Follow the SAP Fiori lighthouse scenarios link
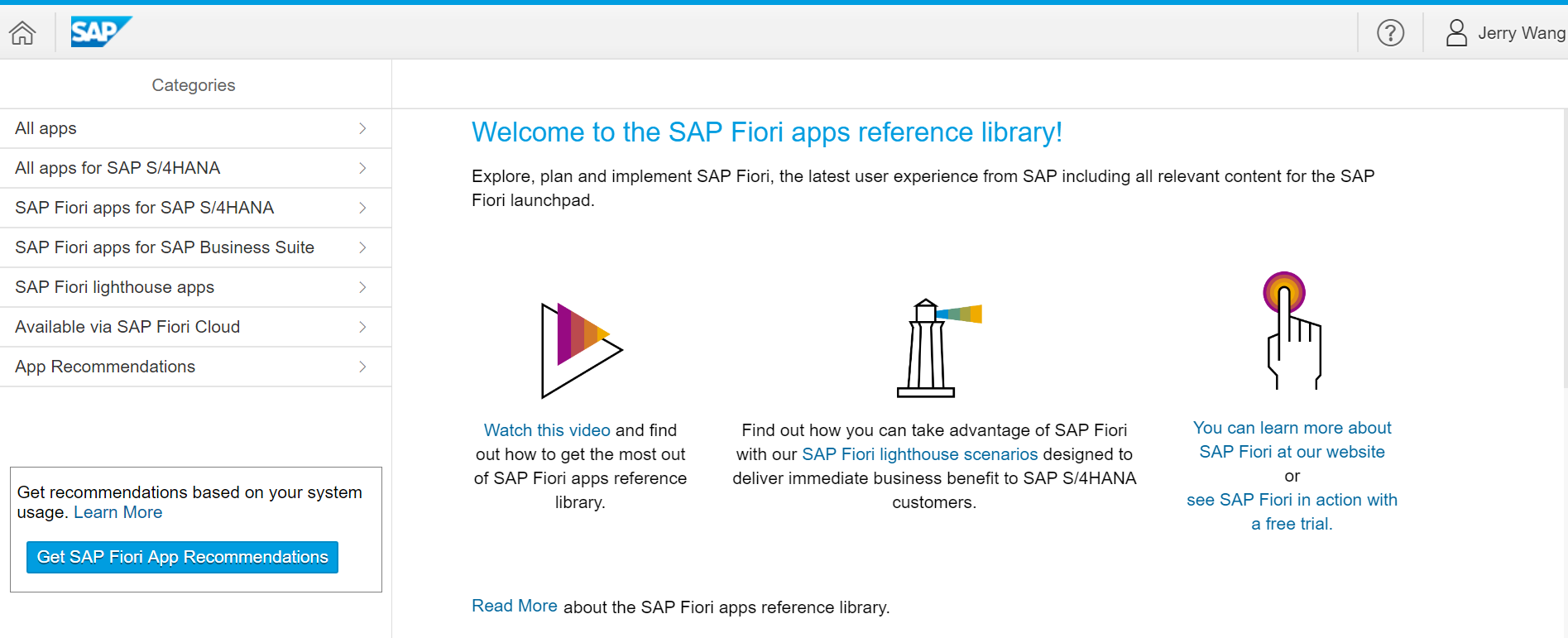This screenshot has width=1568, height=638. pyautogui.click(x=919, y=454)
